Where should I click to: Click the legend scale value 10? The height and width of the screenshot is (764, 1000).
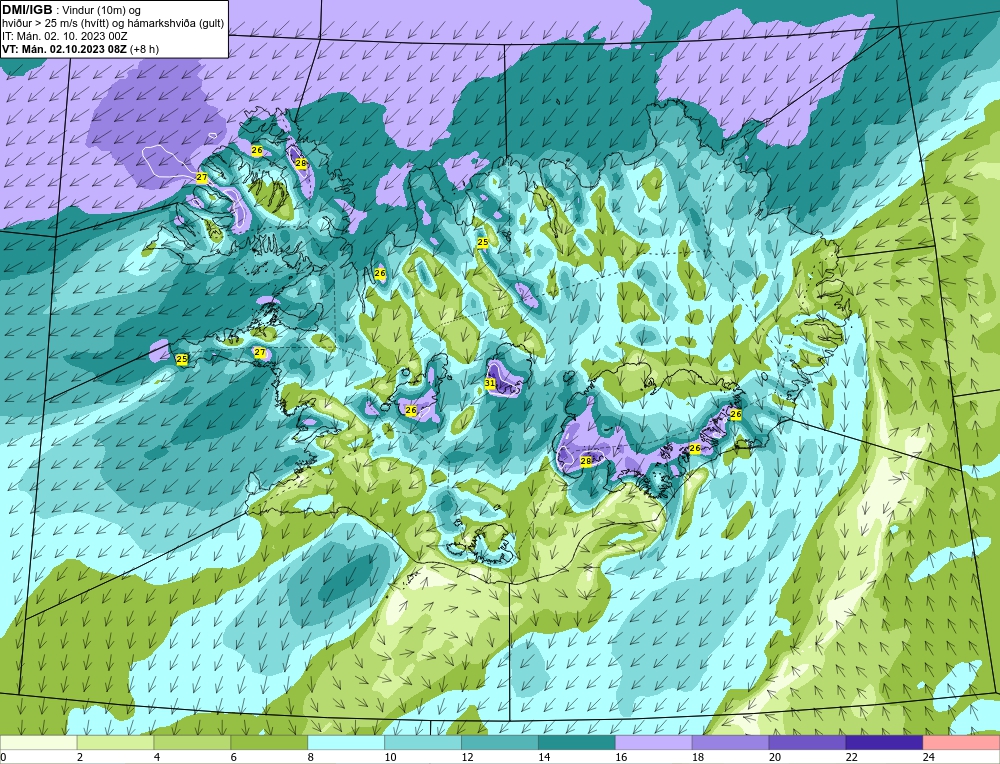tap(390, 757)
